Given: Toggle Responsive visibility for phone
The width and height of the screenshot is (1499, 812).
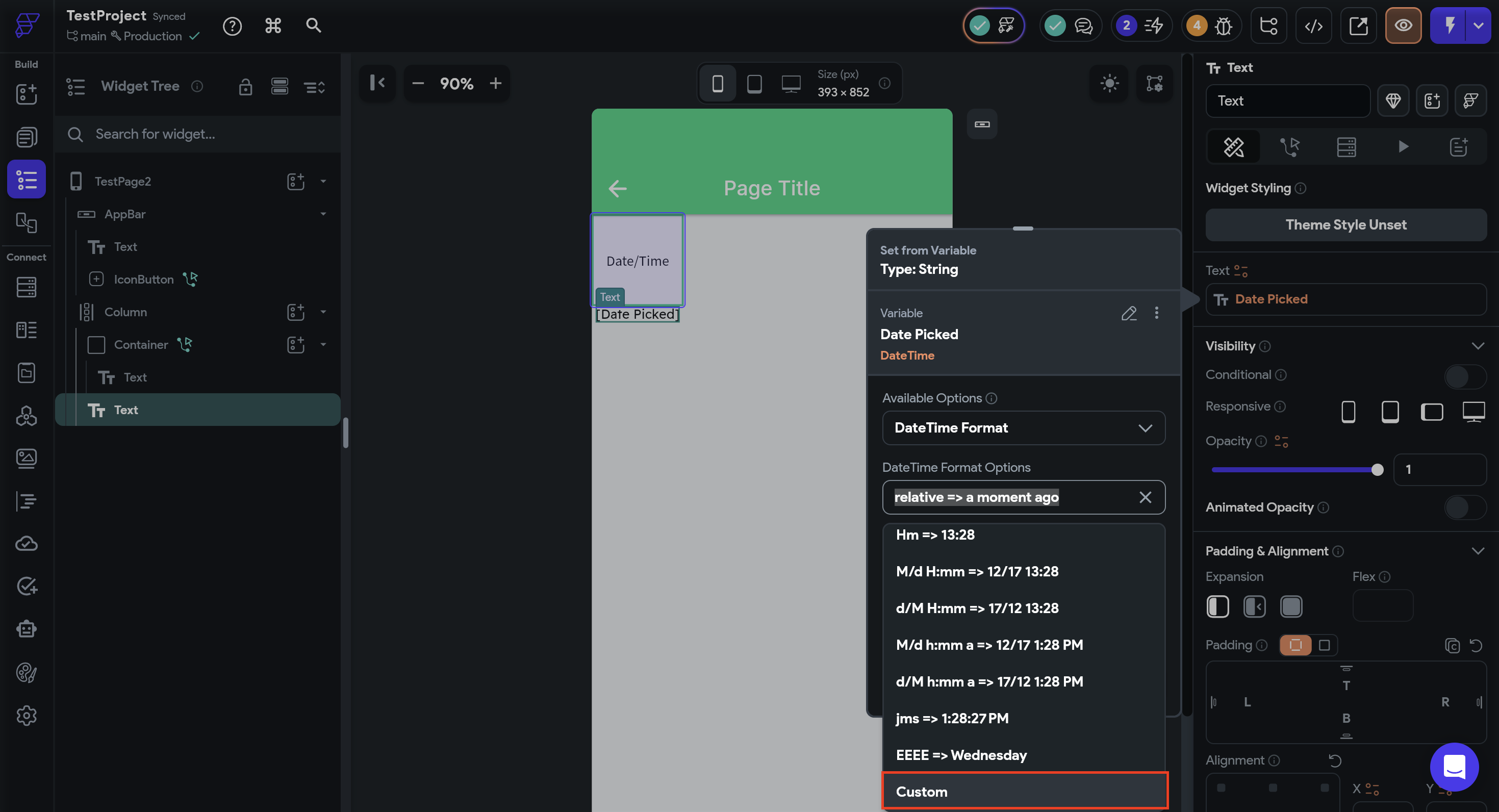Looking at the screenshot, I should click(x=1348, y=412).
